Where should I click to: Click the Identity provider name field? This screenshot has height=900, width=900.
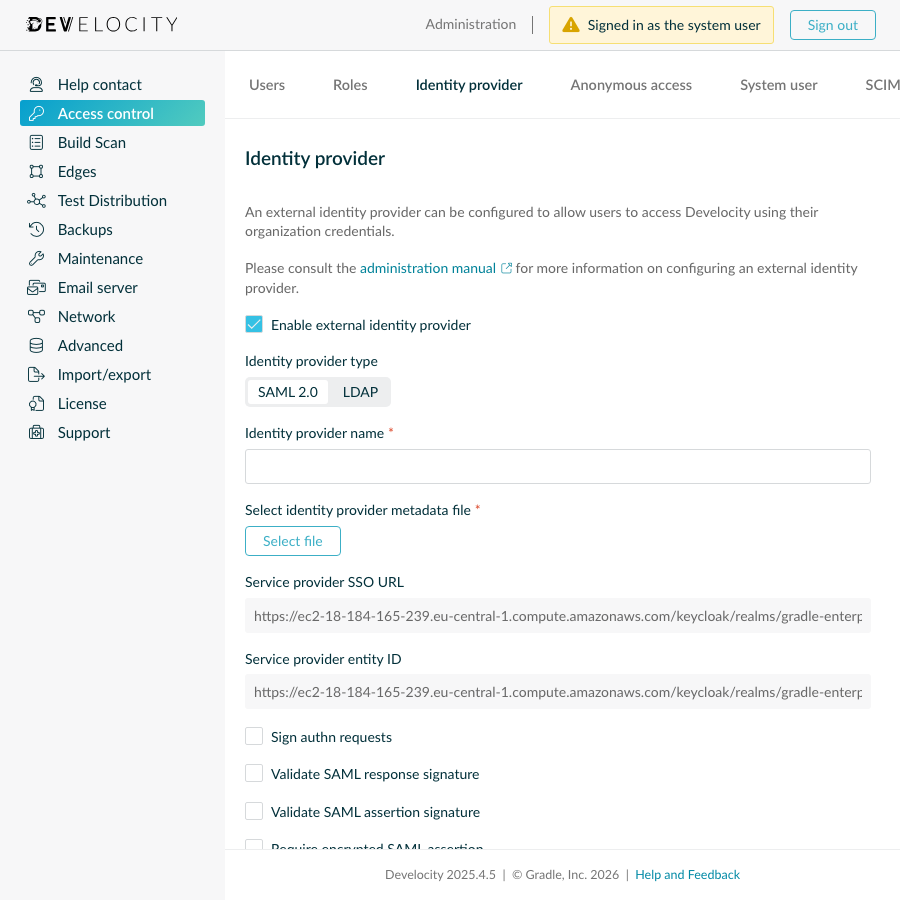tap(557, 465)
